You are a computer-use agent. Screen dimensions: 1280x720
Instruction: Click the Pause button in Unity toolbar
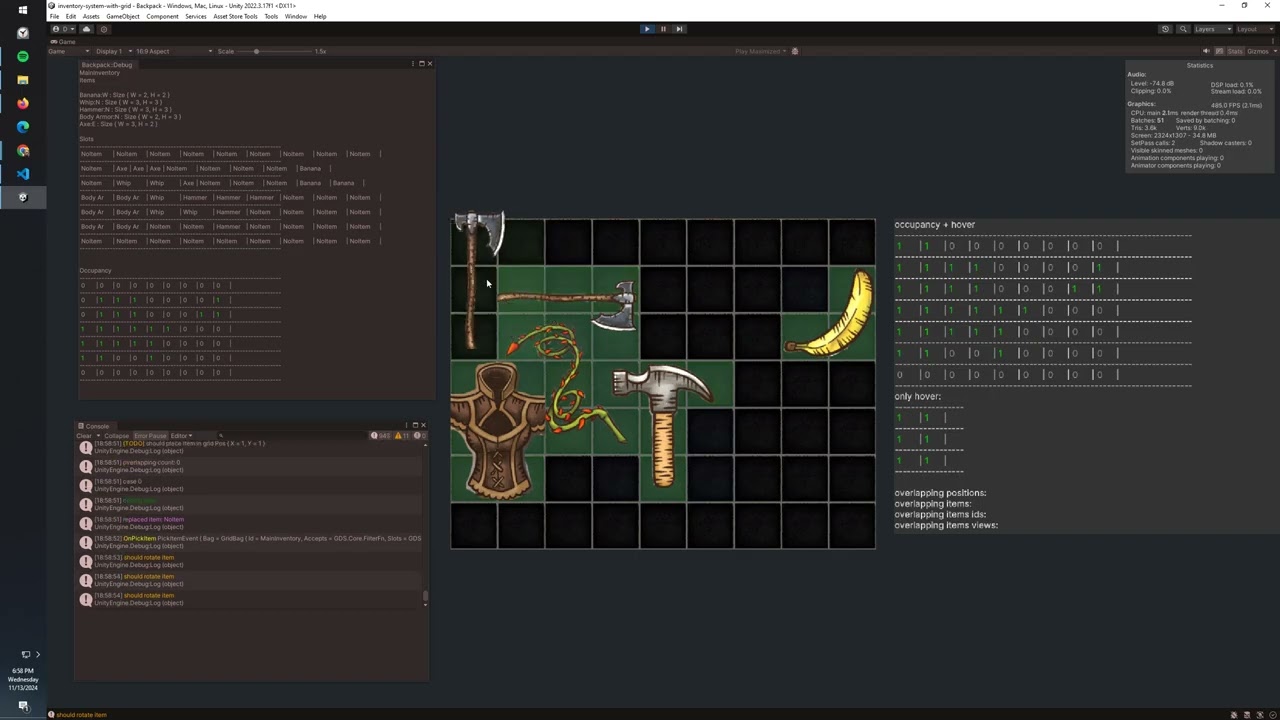click(662, 29)
